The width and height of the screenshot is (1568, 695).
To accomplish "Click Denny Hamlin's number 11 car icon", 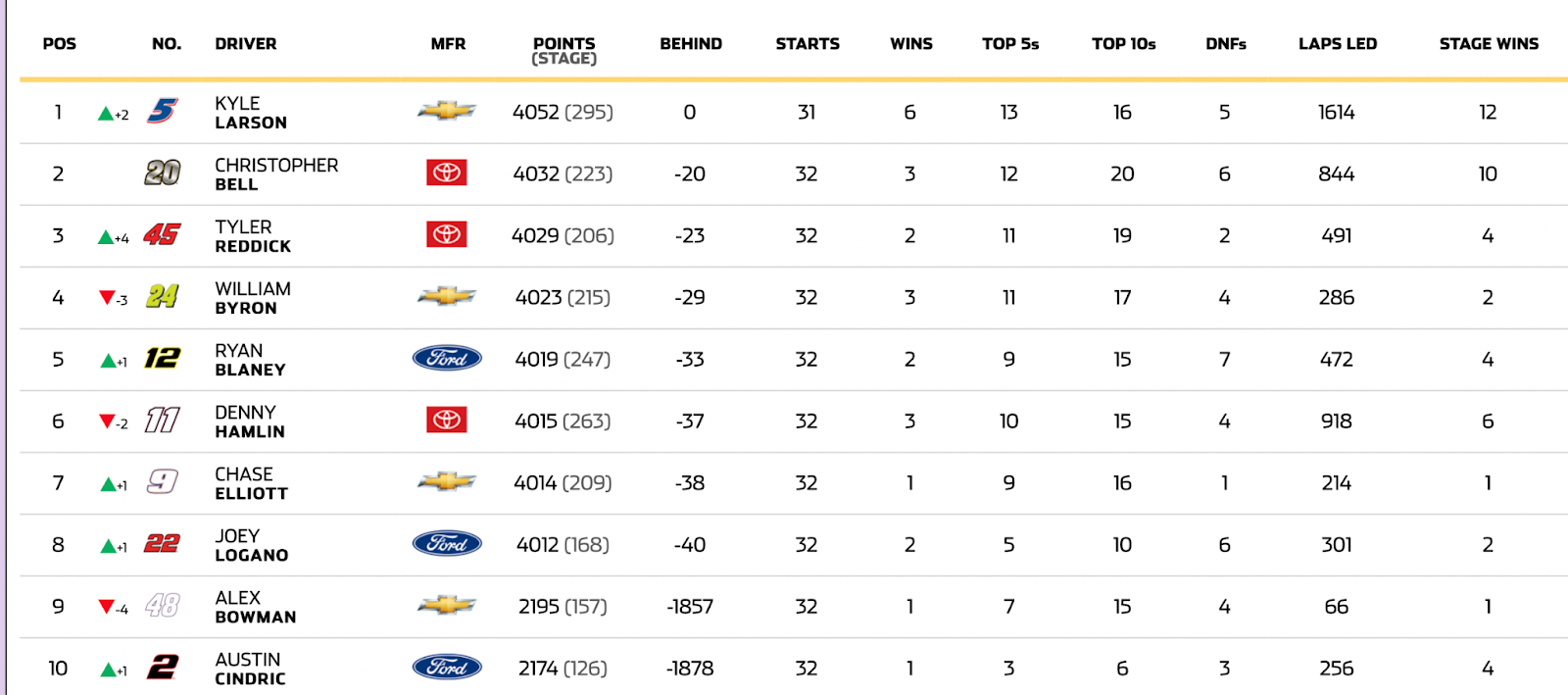I will click(163, 420).
